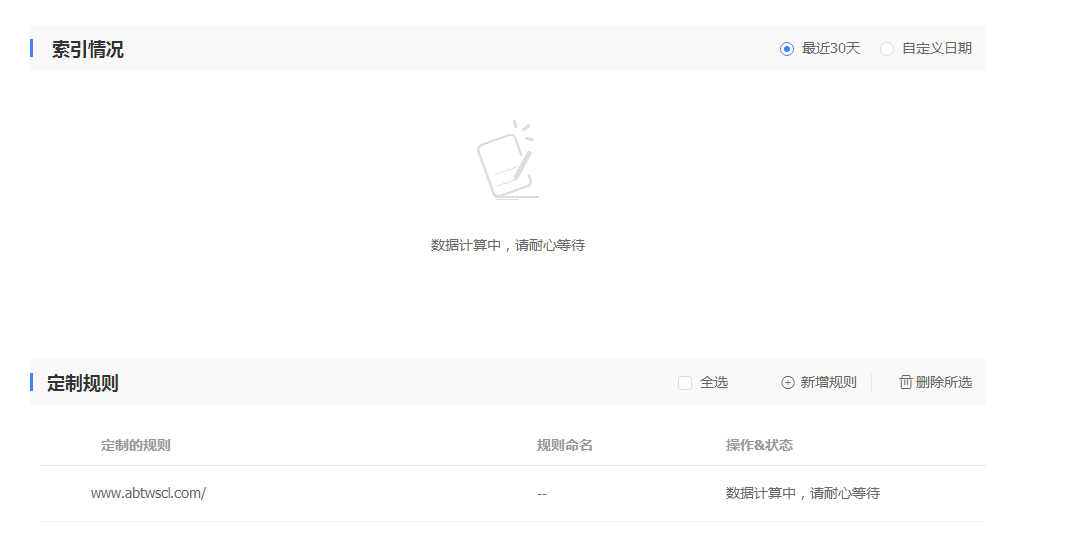Select the 自定义日期 radio option
1078x550 pixels.
pos(887,49)
